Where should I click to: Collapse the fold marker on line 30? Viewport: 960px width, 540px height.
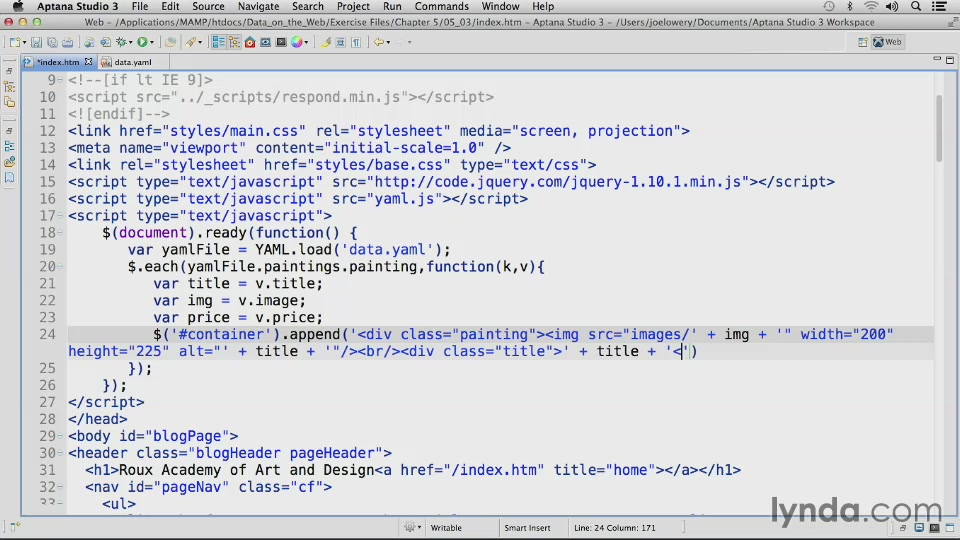[60, 453]
